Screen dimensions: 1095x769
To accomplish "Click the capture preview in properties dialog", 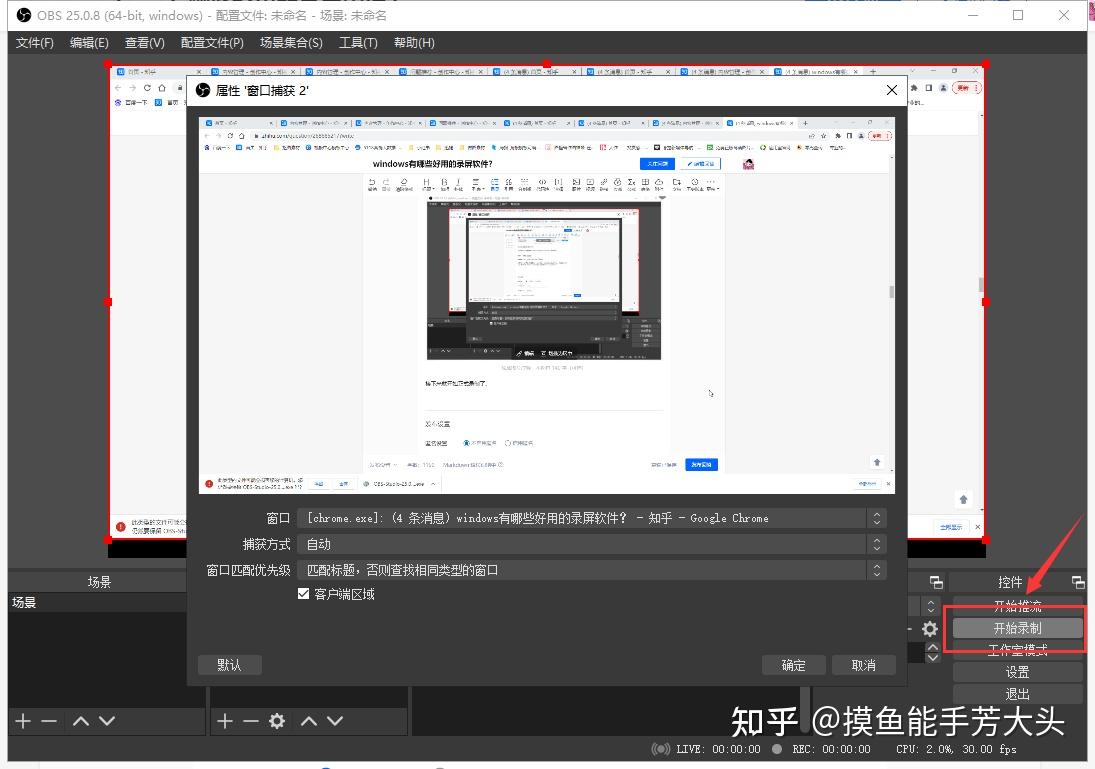I will coord(547,305).
